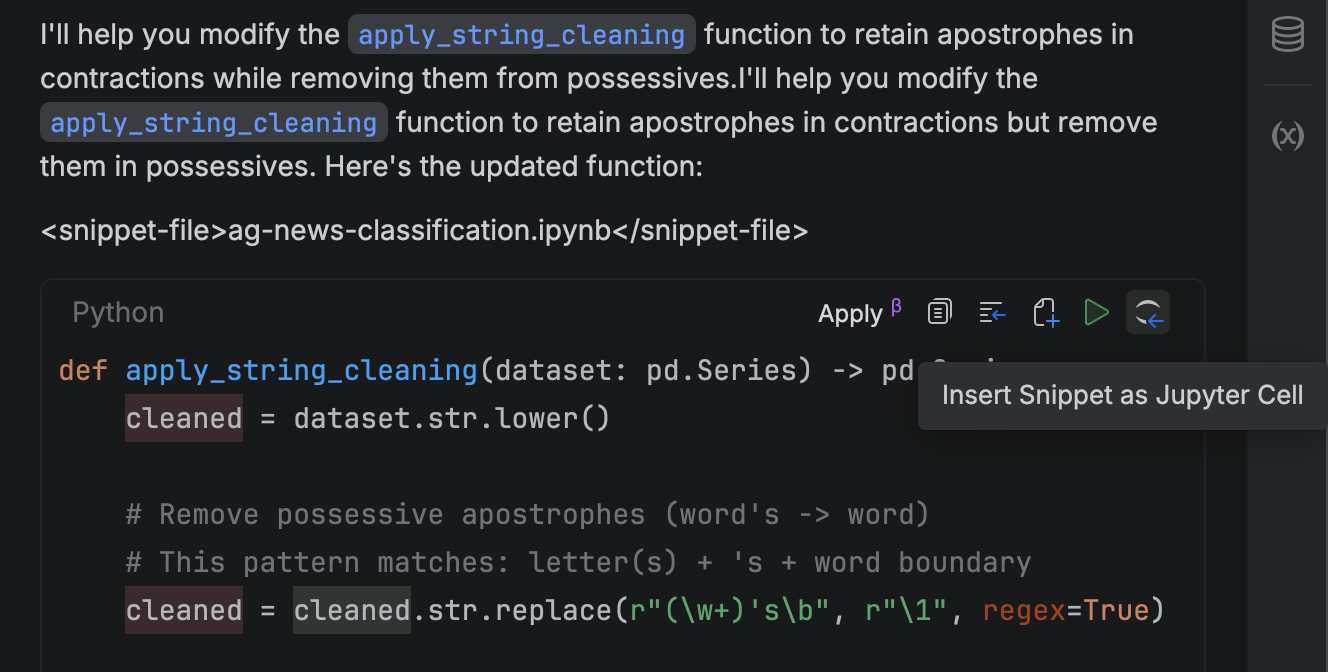Copy the Python snippet to clipboard
Screen dimensions: 1328x672
[x=939, y=313]
